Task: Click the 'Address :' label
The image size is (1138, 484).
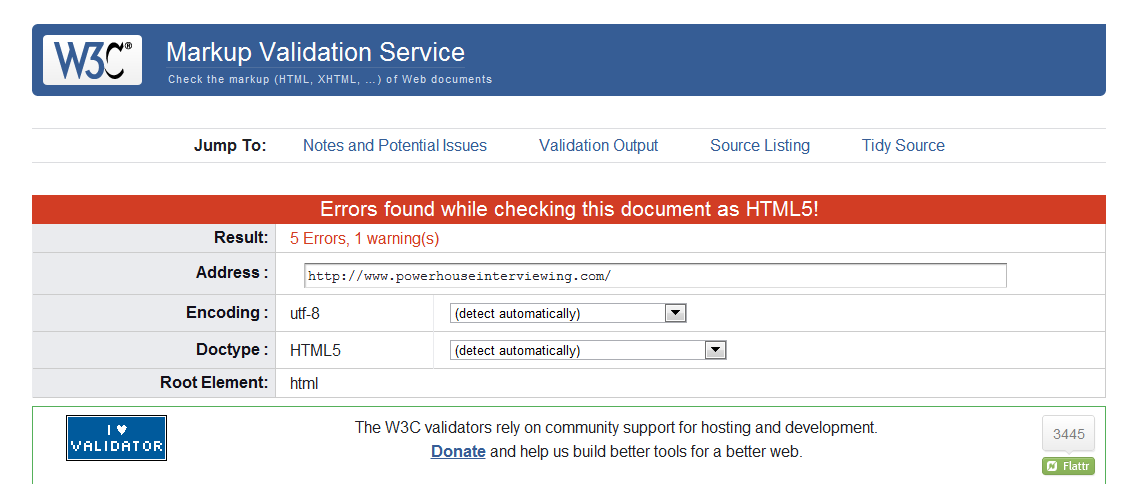Action: [232, 273]
